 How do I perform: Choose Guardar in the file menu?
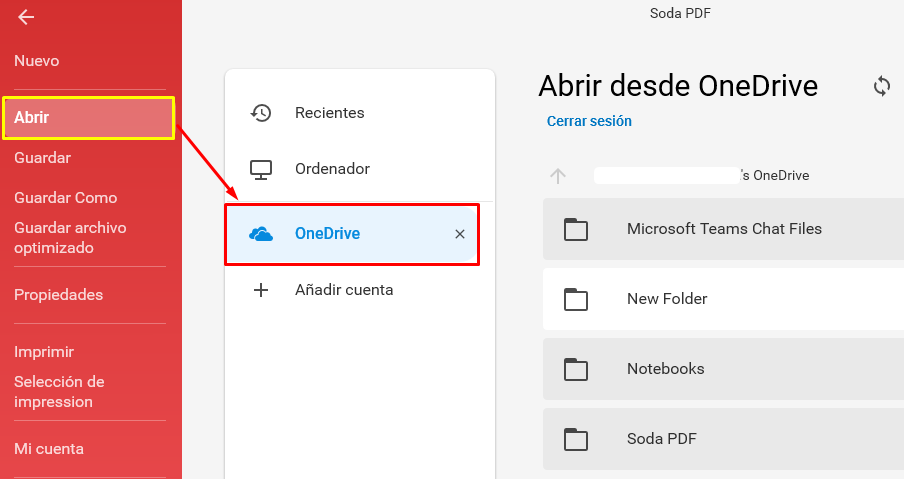click(x=42, y=157)
